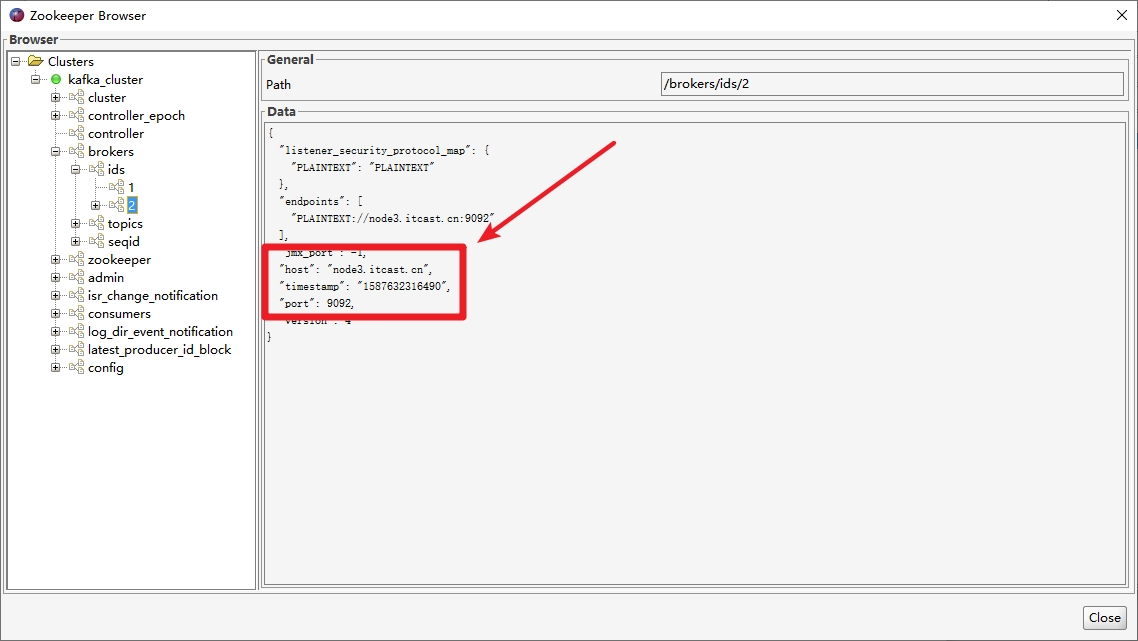Viewport: 1138px width, 641px height.
Task: Select the controller node icon
Action: pos(76,133)
